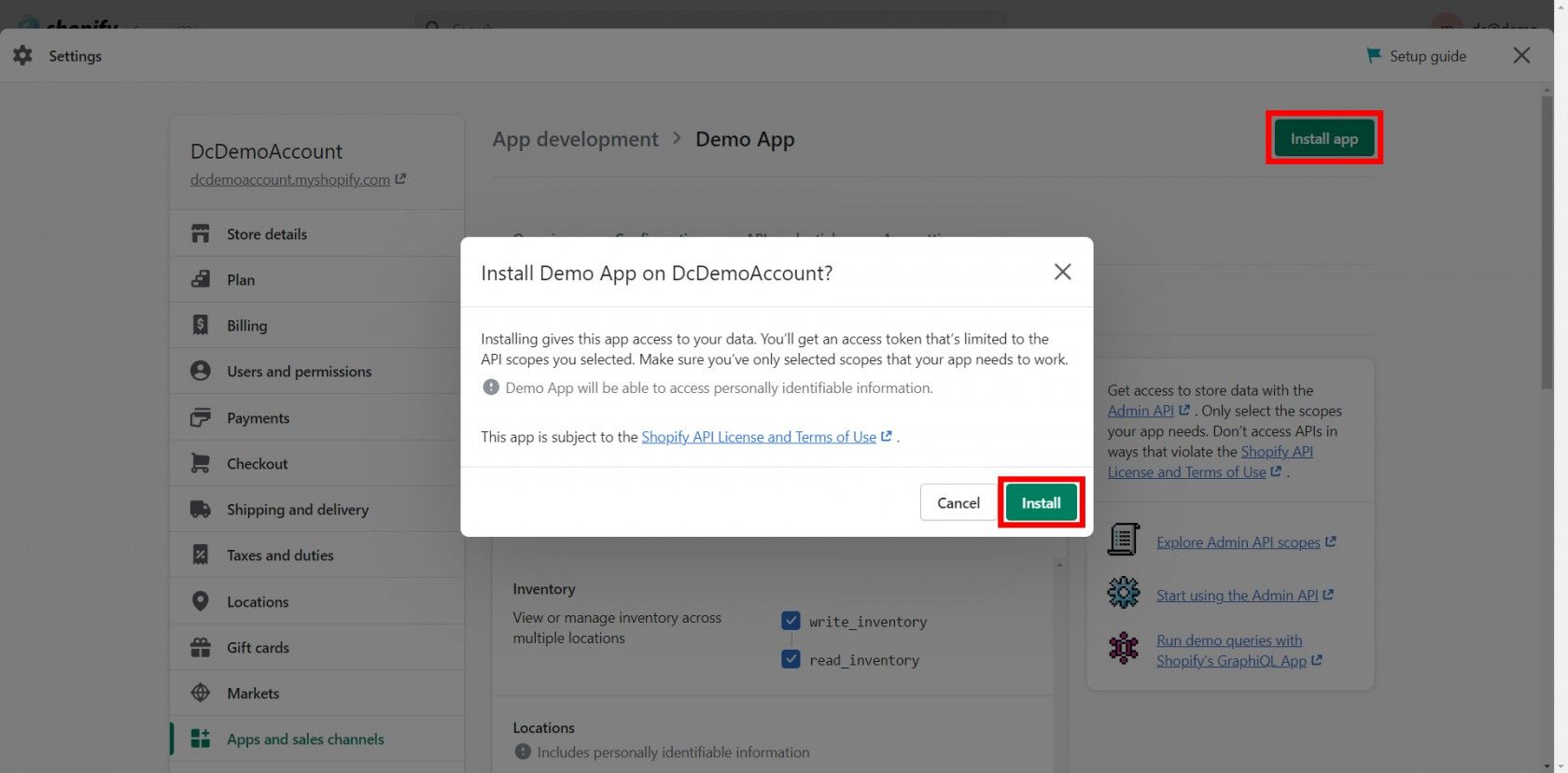1568x773 pixels.
Task: Open Shopify API License link in dialog
Action: tap(759, 437)
